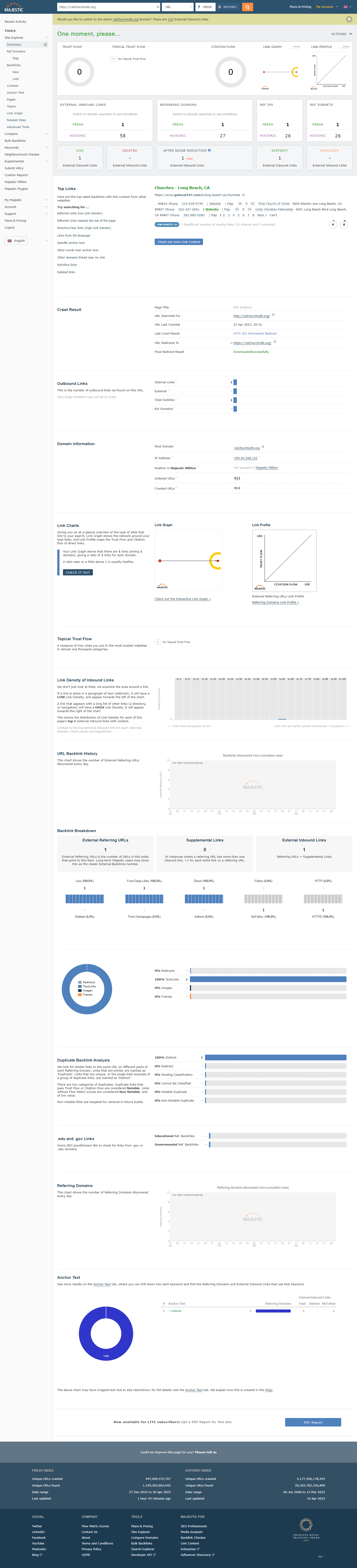Clear the URL search field with the X
Image resolution: width=357 pixels, height=1568 pixels.
pos(157,7)
